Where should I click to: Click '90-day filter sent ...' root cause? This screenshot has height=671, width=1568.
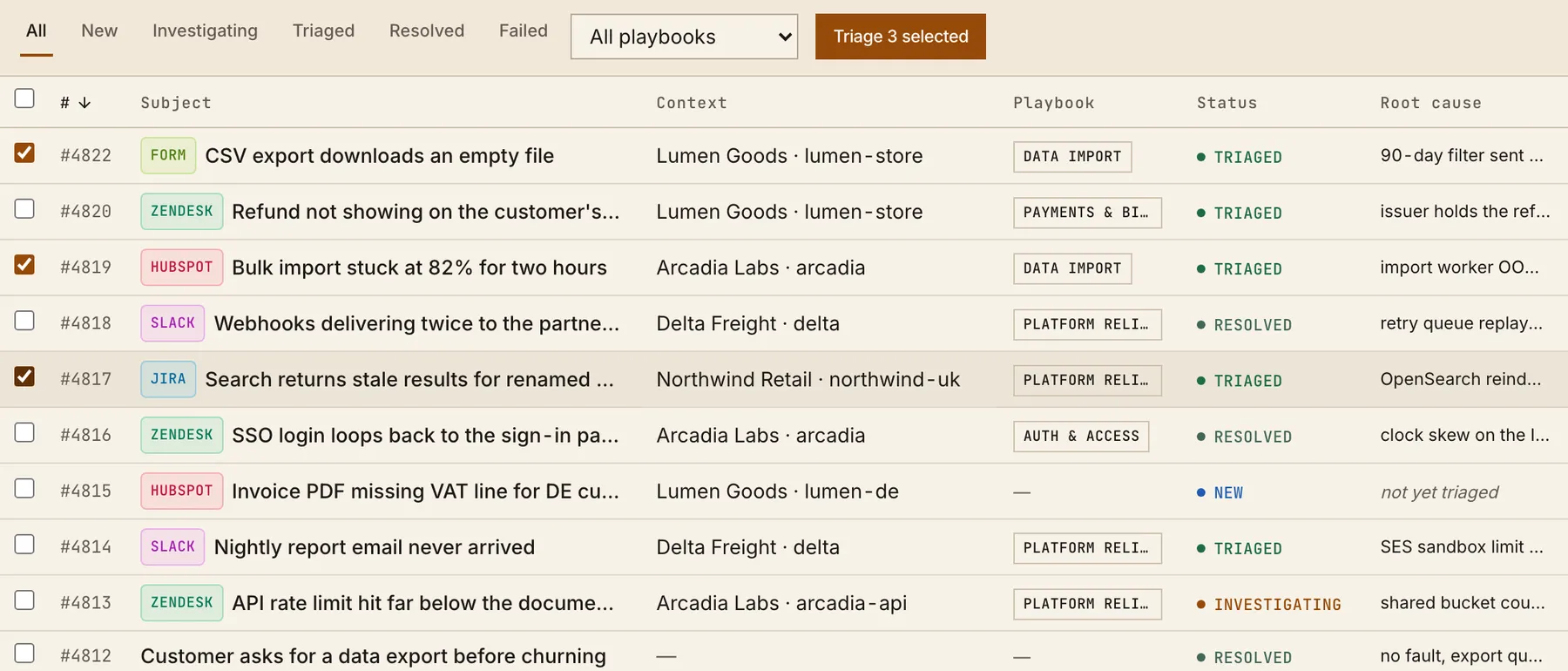(x=1462, y=155)
